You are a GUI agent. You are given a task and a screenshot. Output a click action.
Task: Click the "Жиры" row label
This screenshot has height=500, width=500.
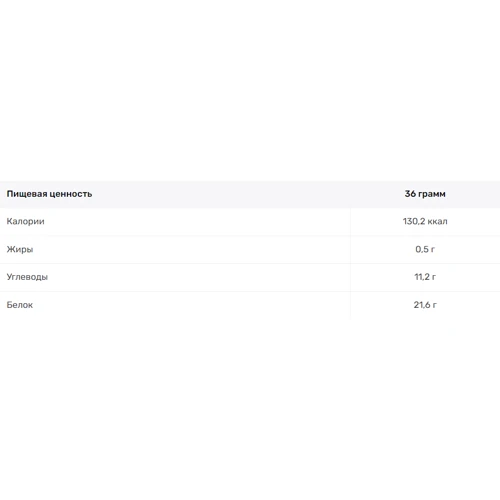pos(20,249)
